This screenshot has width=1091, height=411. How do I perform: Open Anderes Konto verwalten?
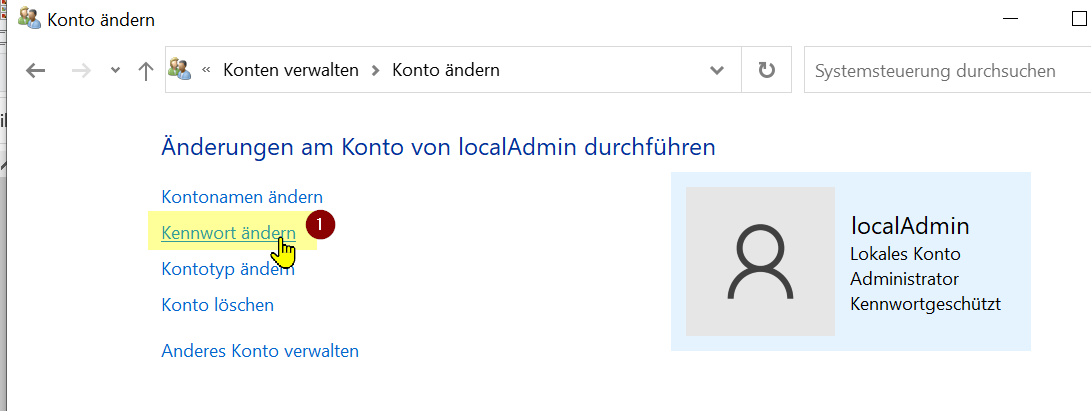coord(259,351)
